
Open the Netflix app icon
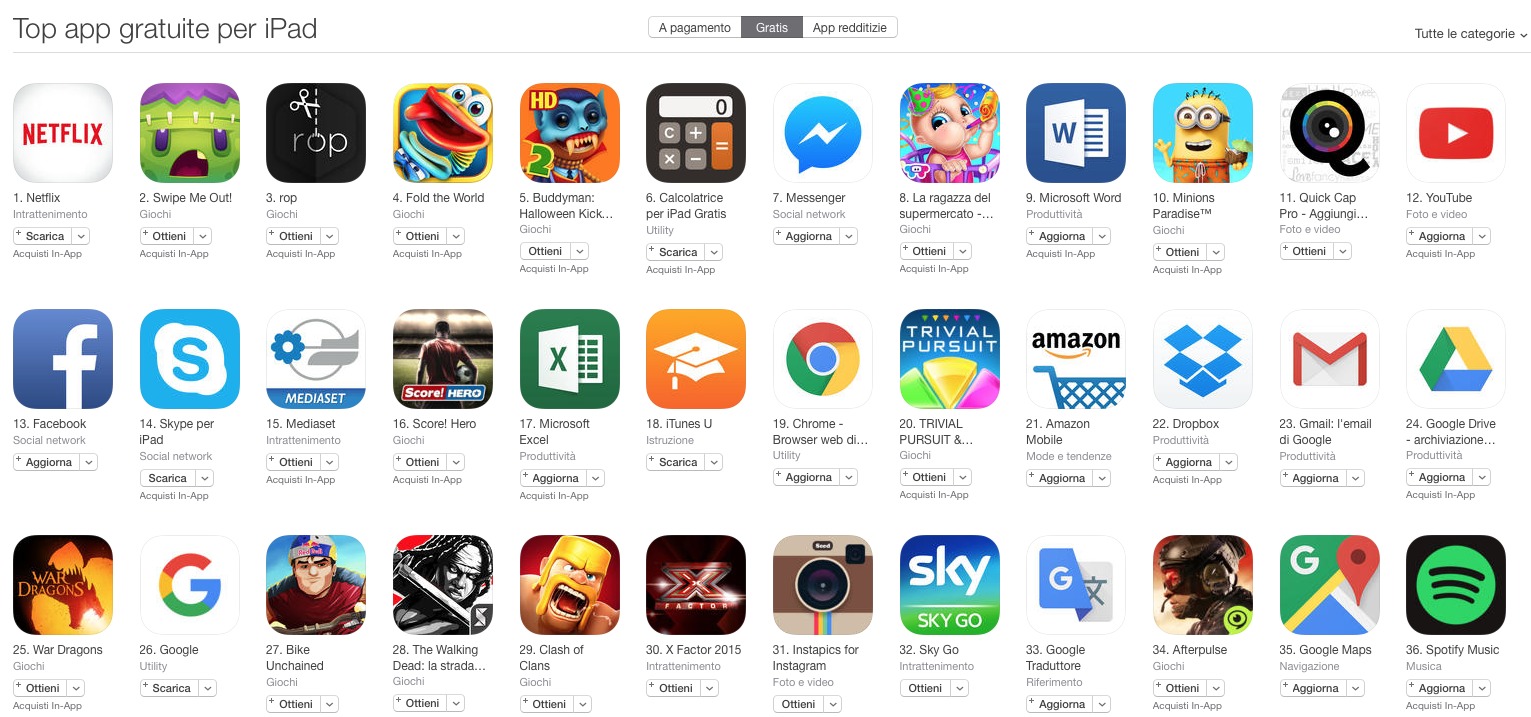coord(63,133)
